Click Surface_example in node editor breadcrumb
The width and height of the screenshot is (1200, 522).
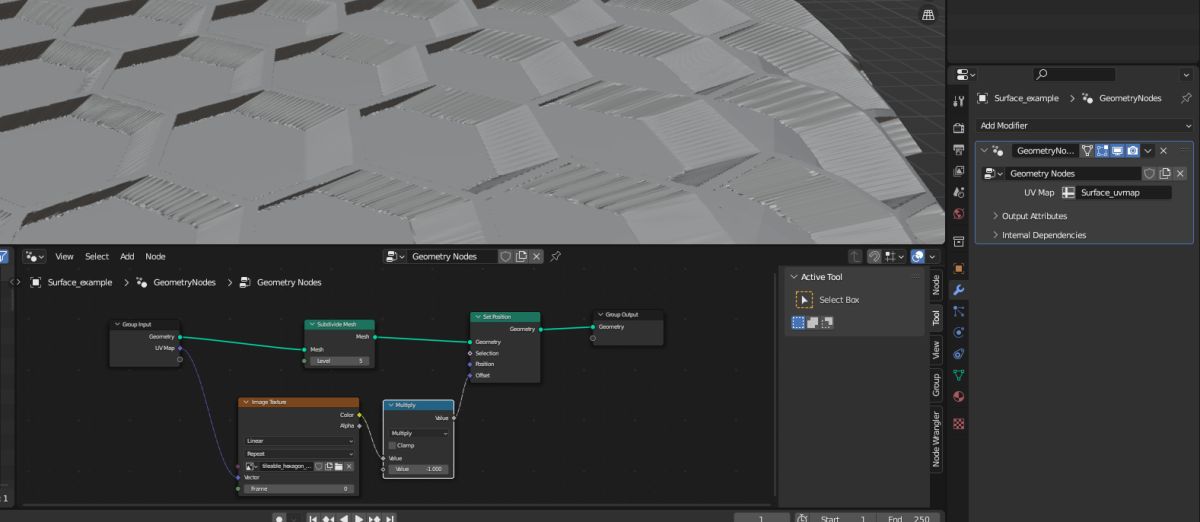[79, 282]
